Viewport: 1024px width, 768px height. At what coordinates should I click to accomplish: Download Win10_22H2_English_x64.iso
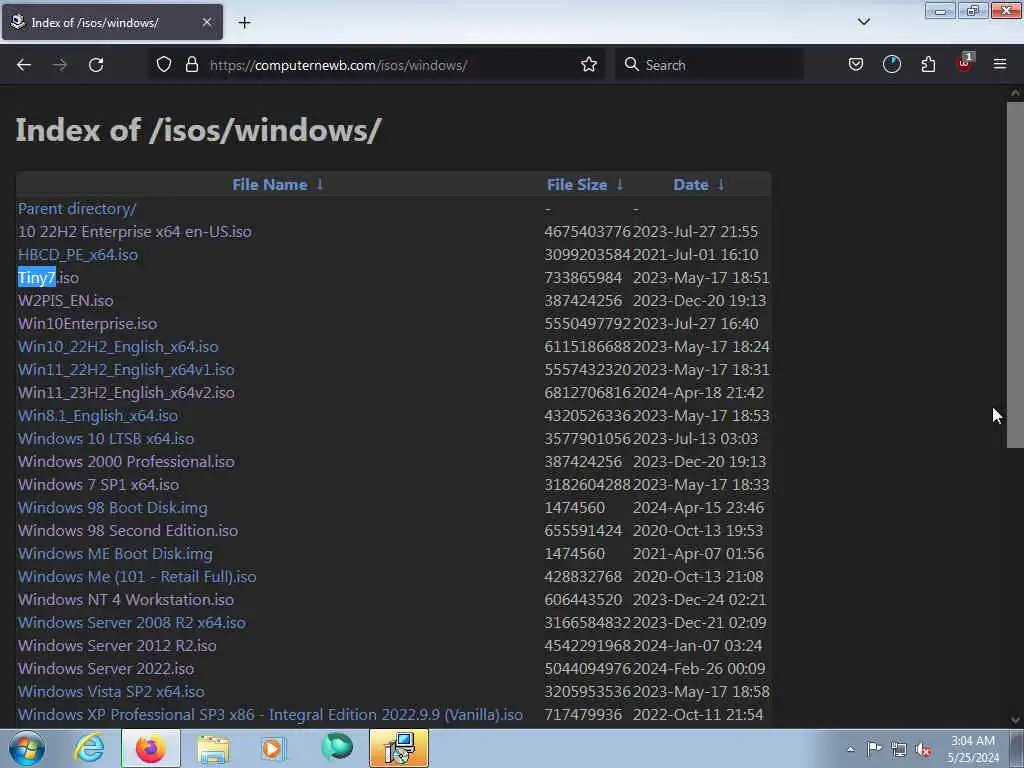tap(118, 347)
